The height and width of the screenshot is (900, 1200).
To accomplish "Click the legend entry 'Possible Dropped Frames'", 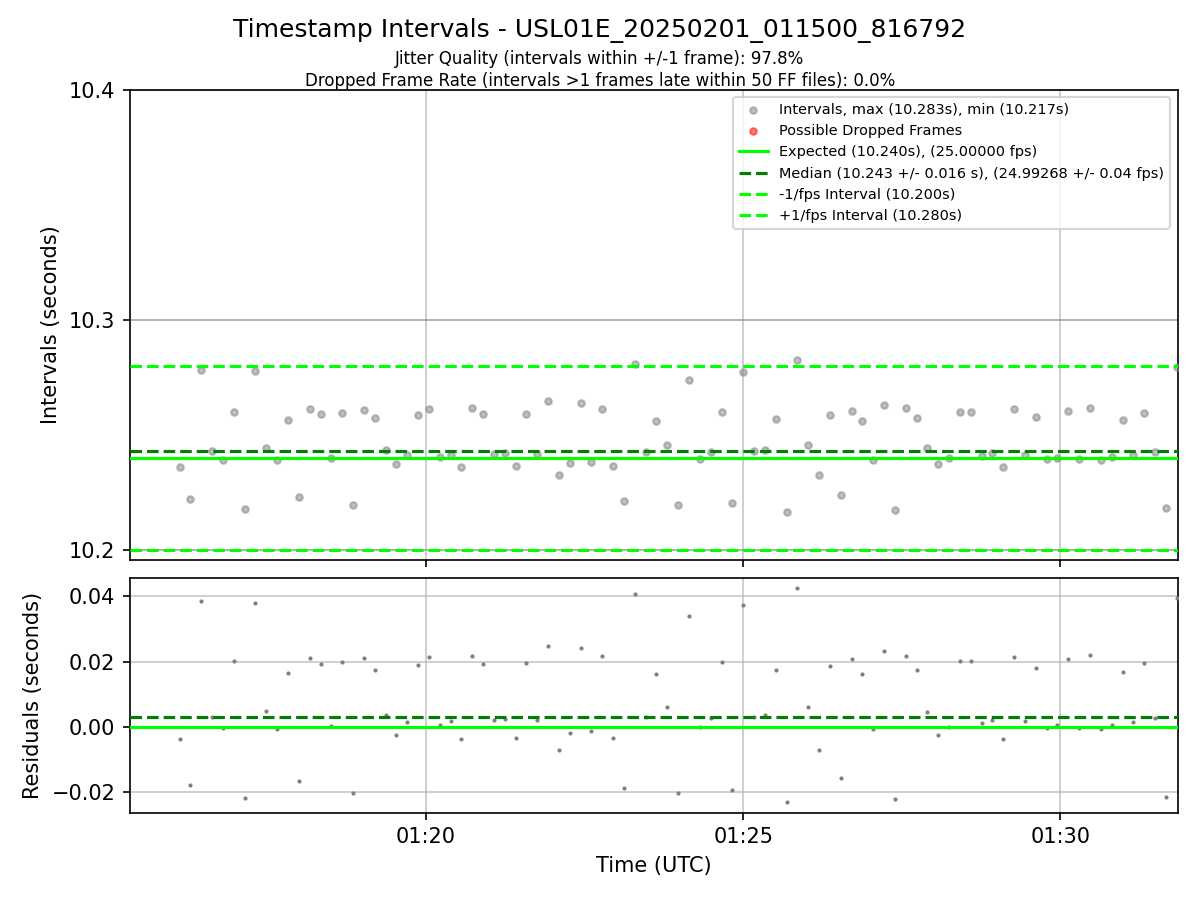I will tap(870, 130).
